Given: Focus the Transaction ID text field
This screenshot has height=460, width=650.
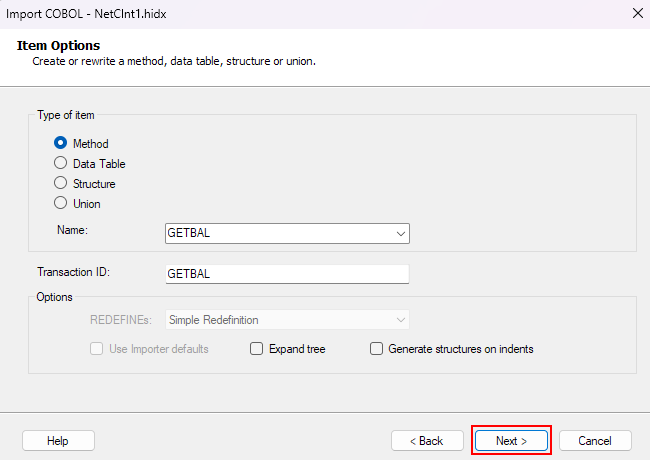Looking at the screenshot, I should click(x=287, y=273).
